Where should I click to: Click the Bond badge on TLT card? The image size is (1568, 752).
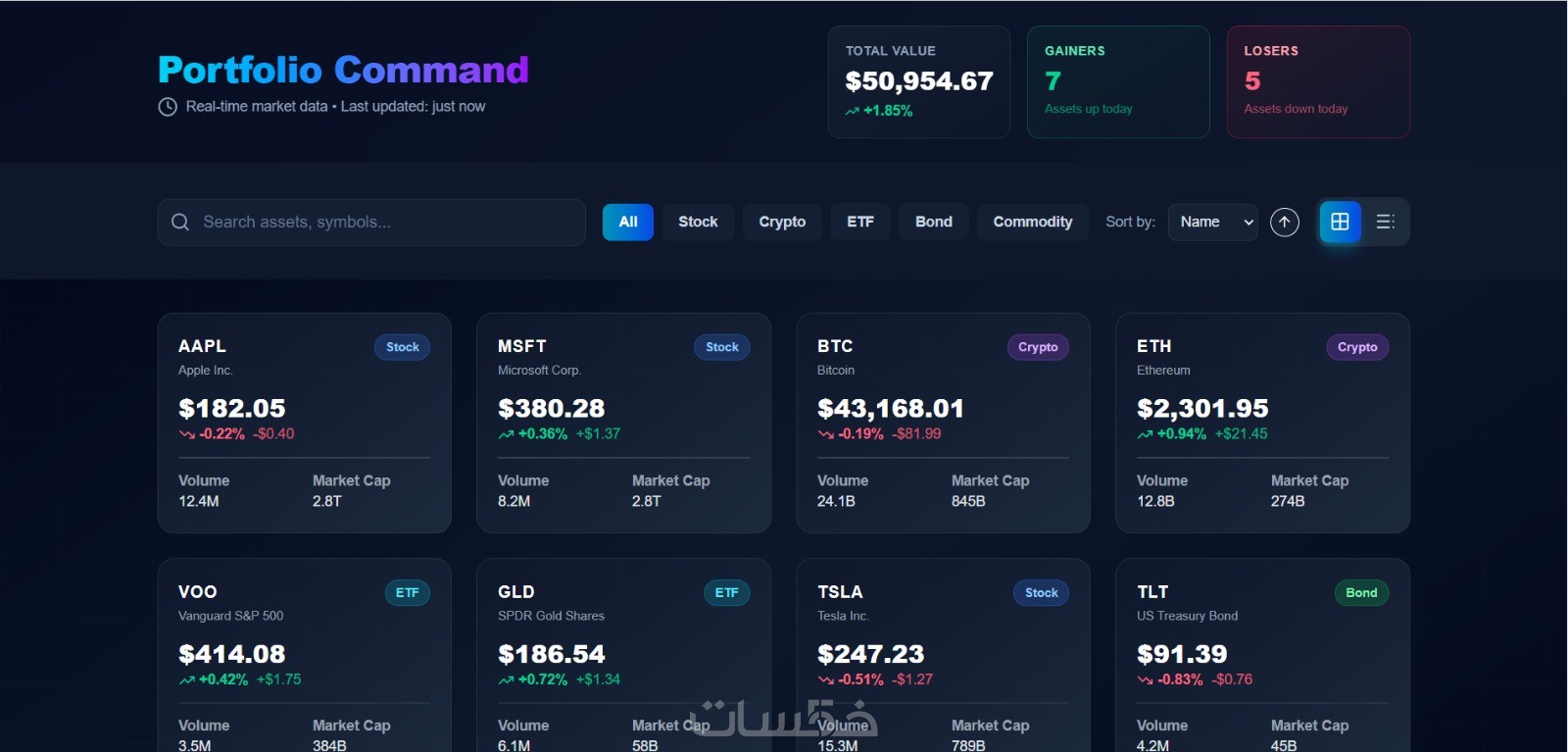1361,593
